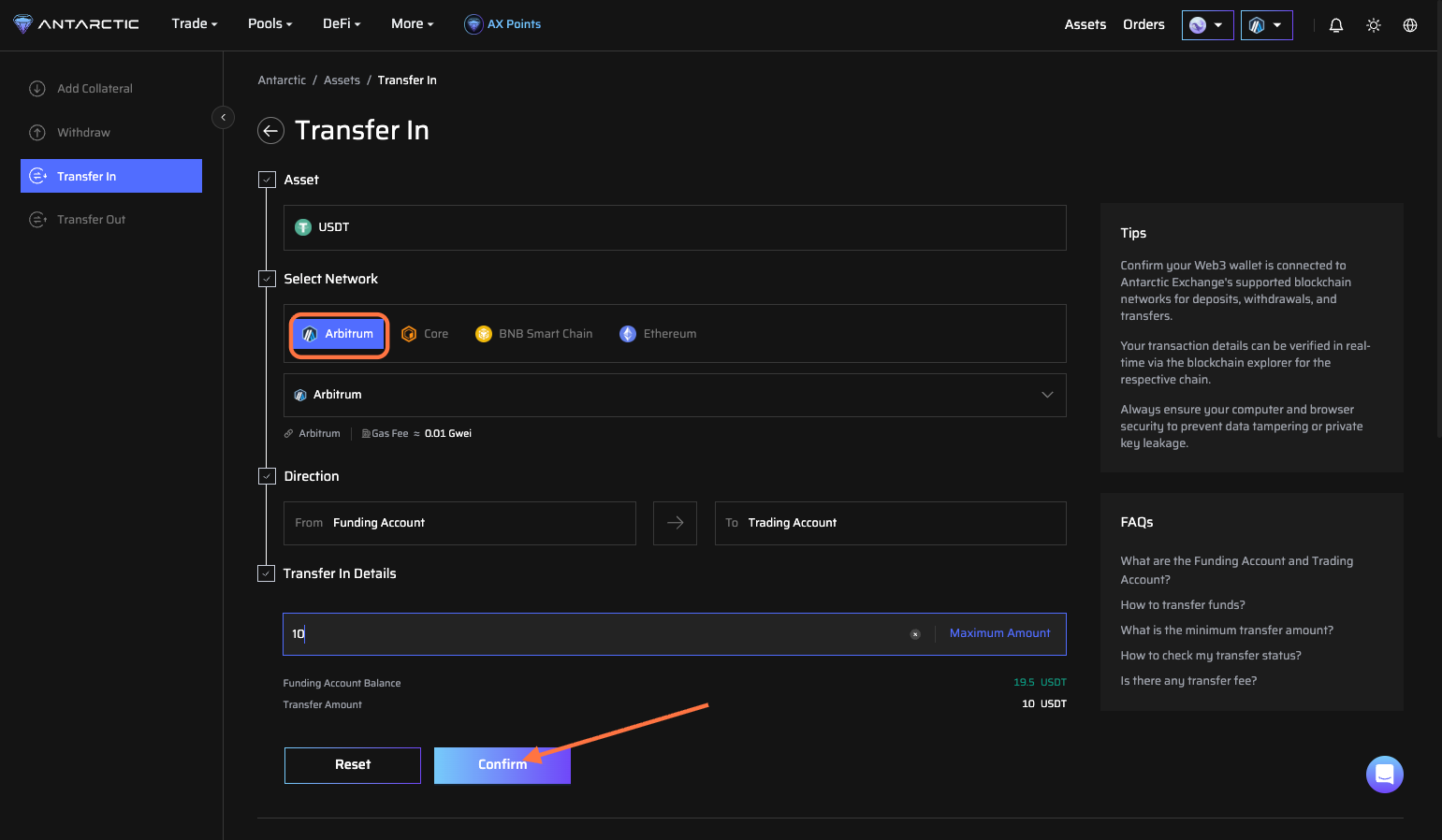This screenshot has width=1442, height=840.
Task: Click the USDT coin icon in Asset
Action: click(x=303, y=227)
